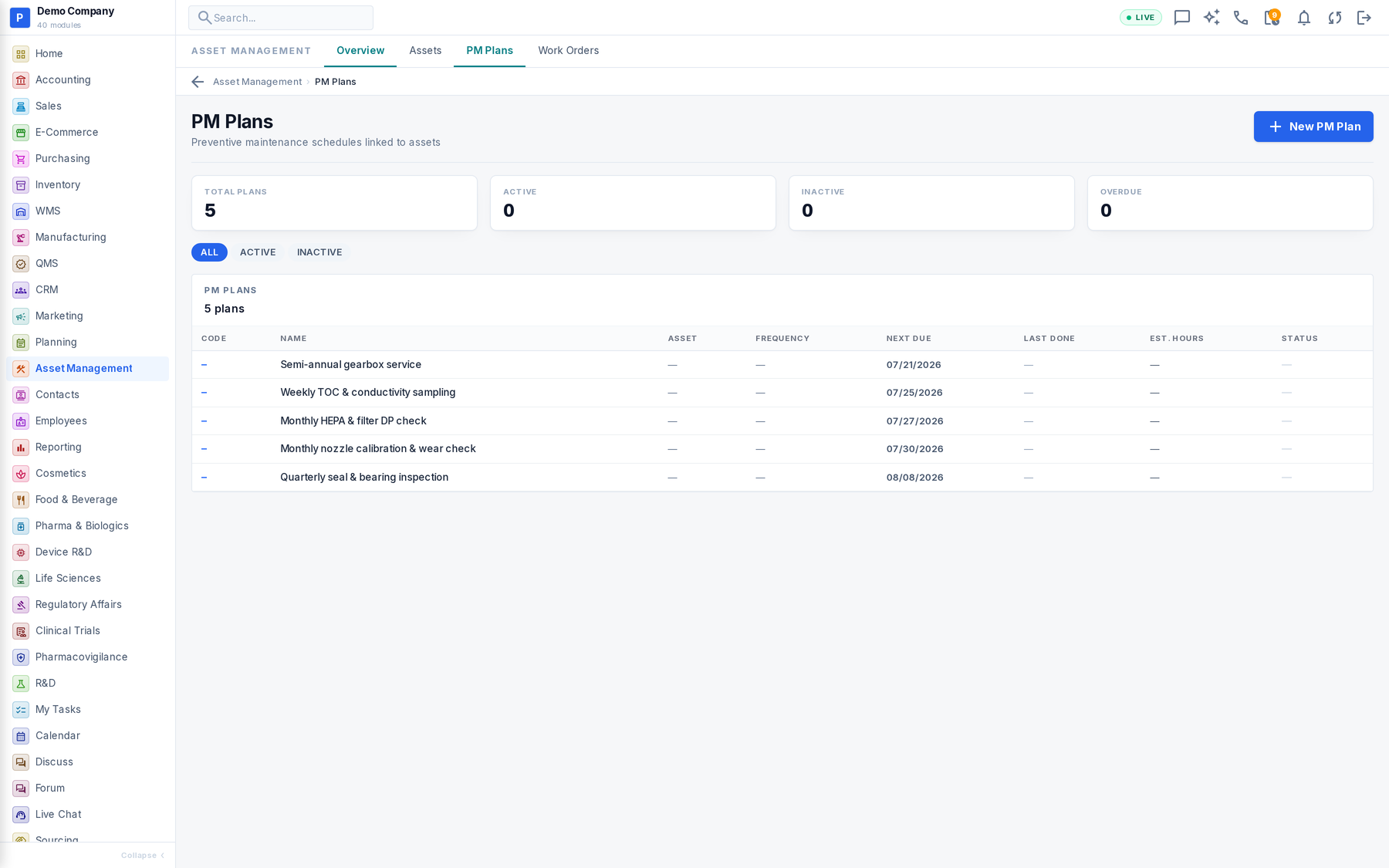Image resolution: width=1389 pixels, height=868 pixels.
Task: Open the Inventory box icon
Action: coord(21,185)
